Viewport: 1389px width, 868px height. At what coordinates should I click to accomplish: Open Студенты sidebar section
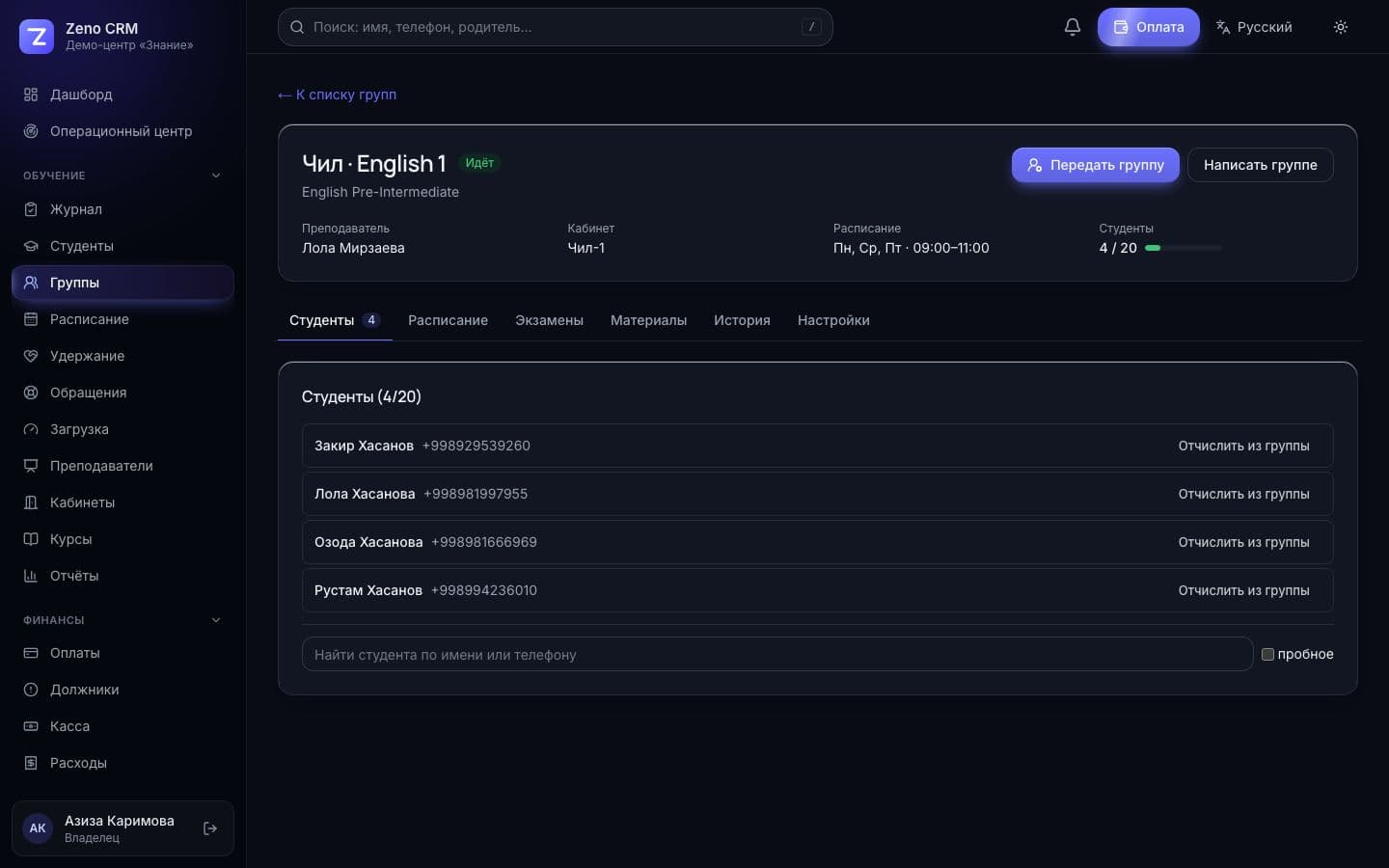tap(123, 246)
